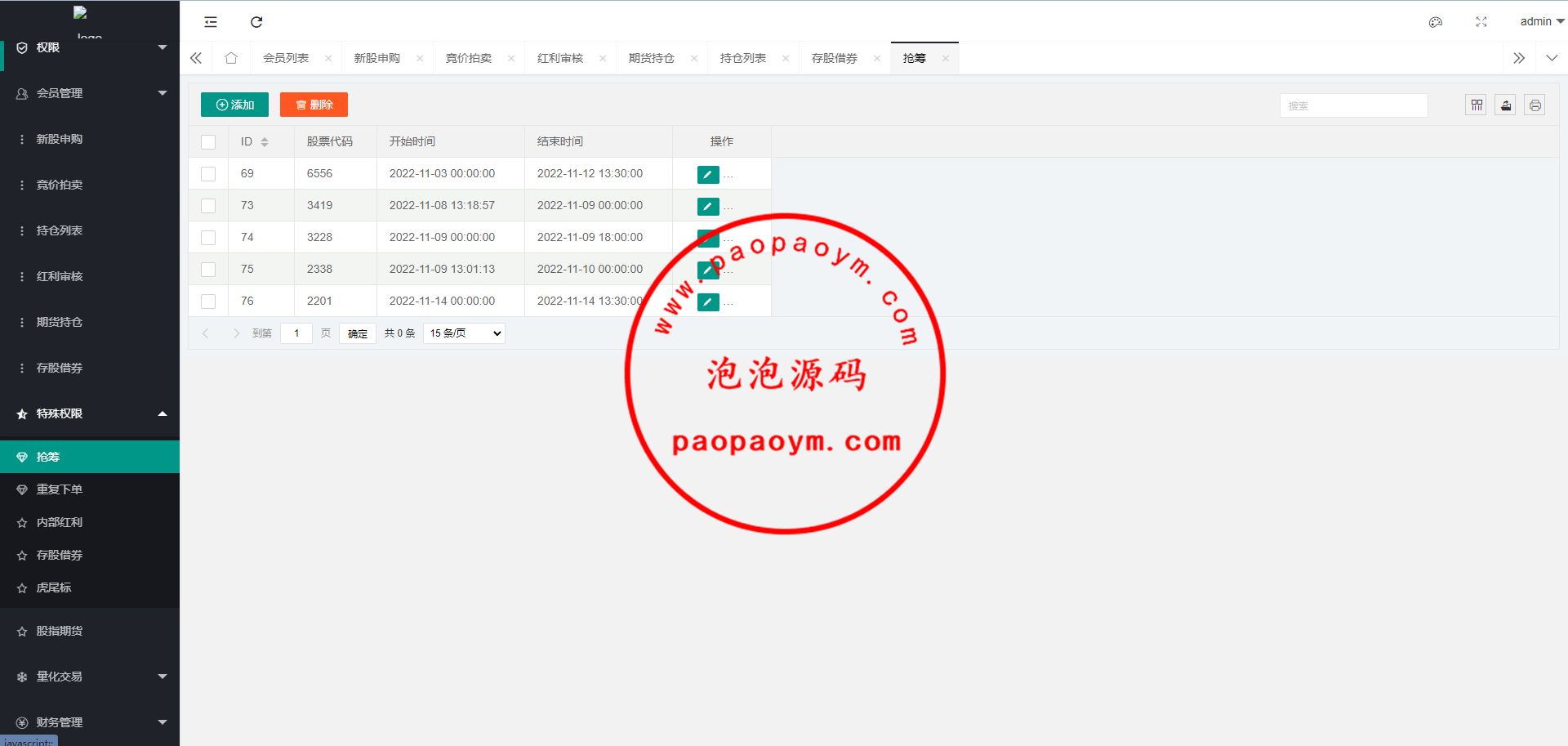This screenshot has height=746, width=1568.
Task: Switch to the 持仓列表 tab
Action: pos(743,58)
